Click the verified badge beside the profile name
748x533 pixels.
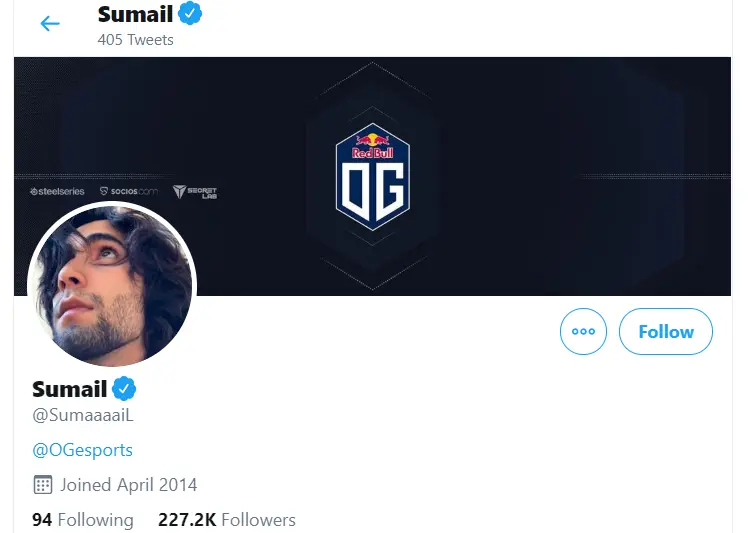(x=124, y=388)
